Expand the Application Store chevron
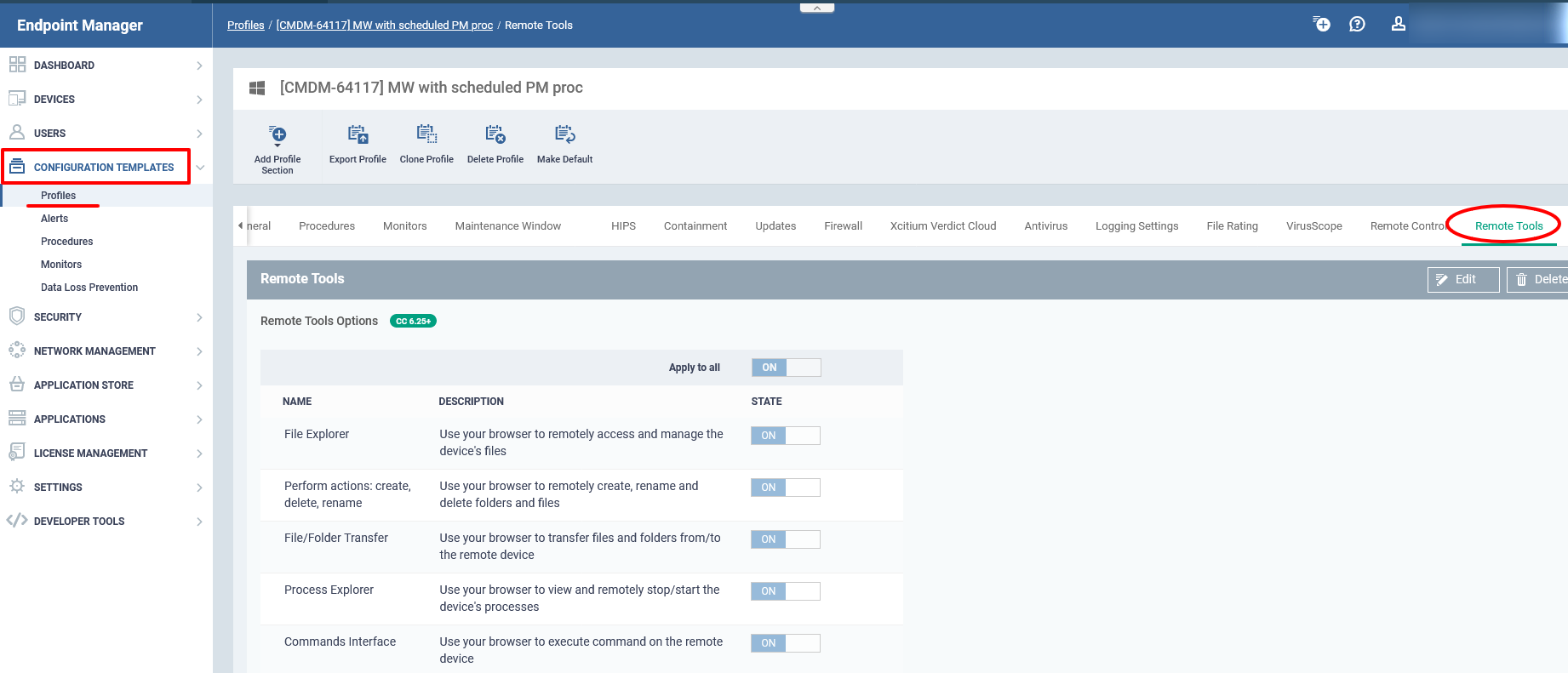This screenshot has height=673, width=1568. tap(199, 385)
